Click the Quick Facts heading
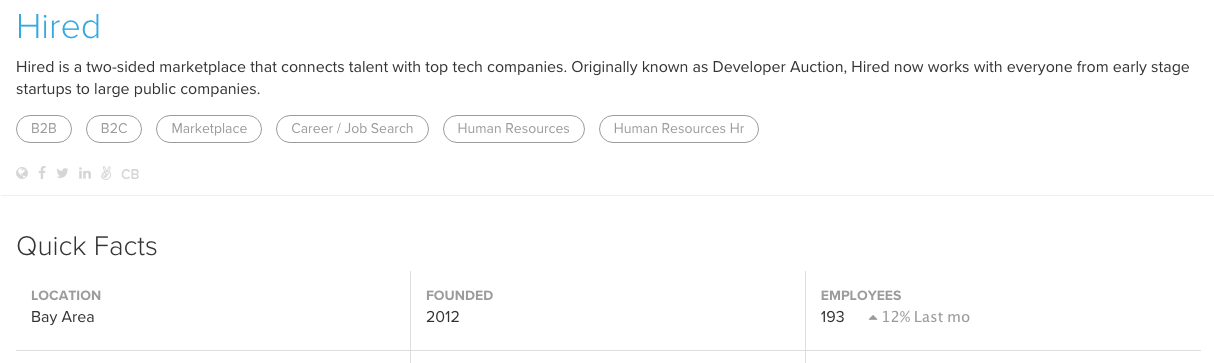Screen dimensions: 1214x363 [x=87, y=246]
